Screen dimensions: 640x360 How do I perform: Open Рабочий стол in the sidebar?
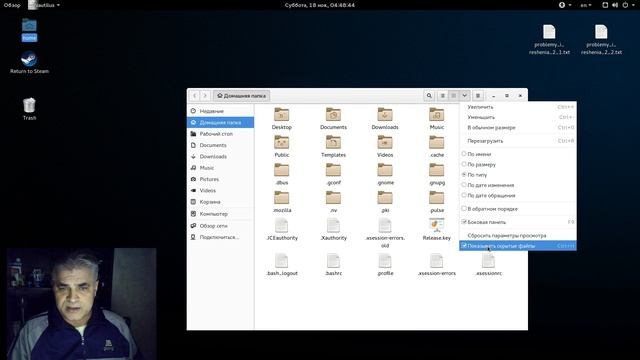220,134
